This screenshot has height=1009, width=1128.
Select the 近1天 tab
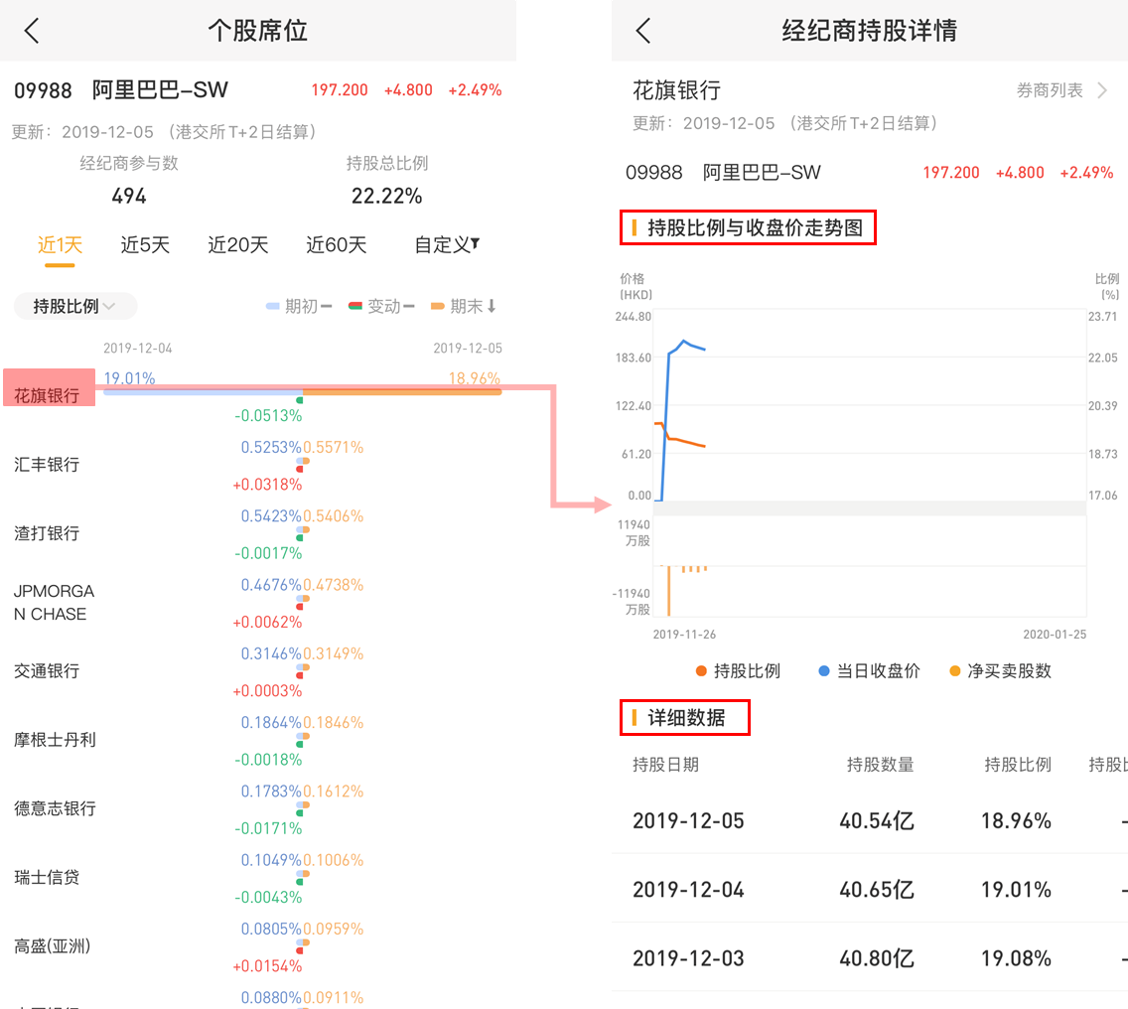(60, 245)
